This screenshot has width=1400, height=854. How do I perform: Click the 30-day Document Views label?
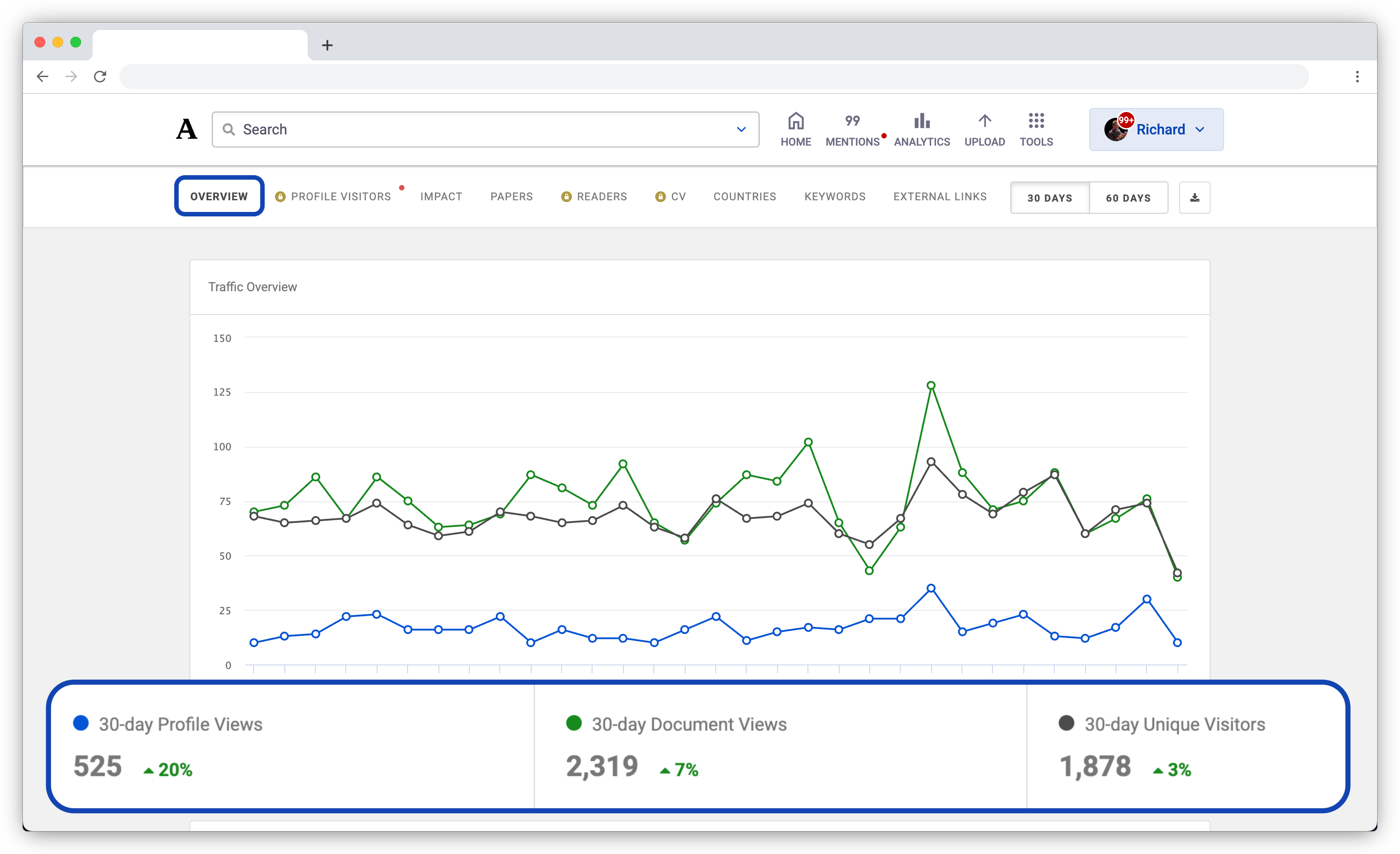[689, 724]
